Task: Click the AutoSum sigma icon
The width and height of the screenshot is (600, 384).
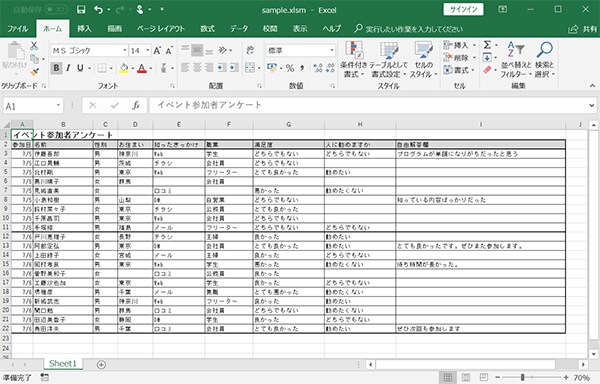Action: (487, 45)
